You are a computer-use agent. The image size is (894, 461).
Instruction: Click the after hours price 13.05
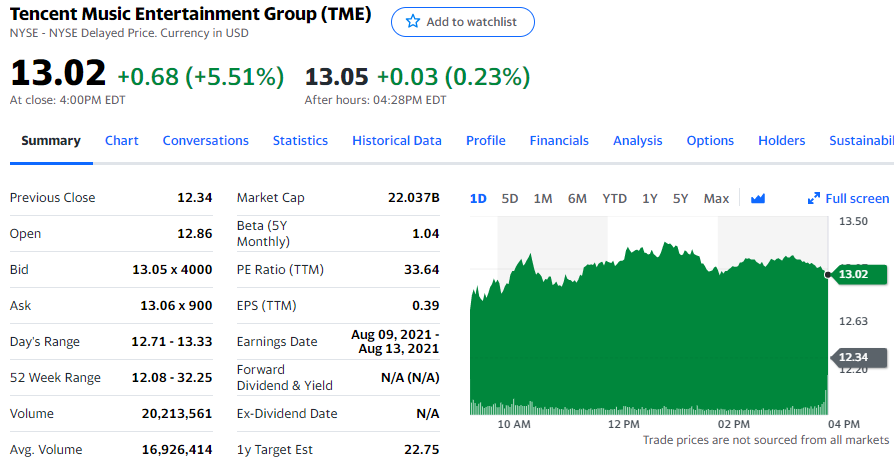coord(336,76)
